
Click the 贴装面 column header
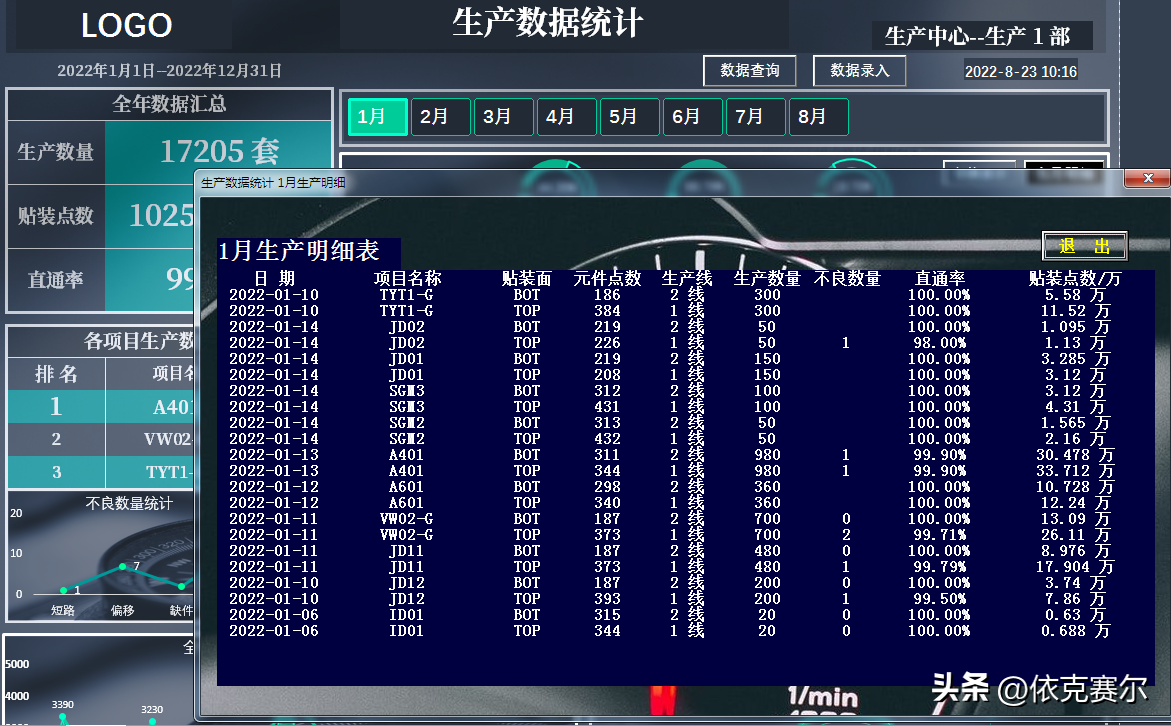(x=527, y=279)
